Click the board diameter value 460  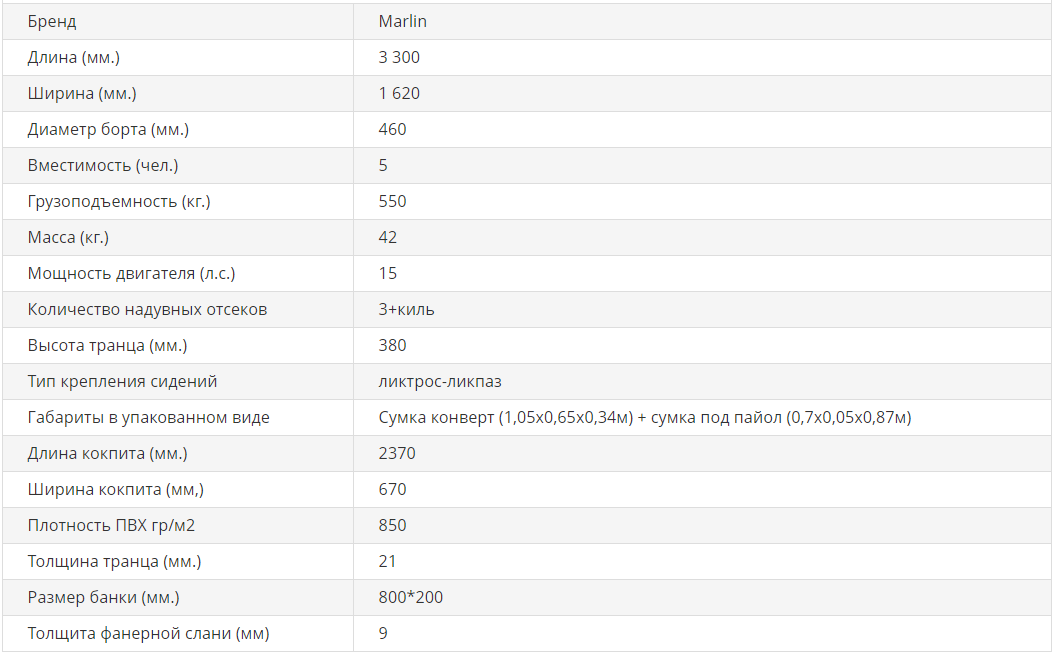click(x=392, y=129)
